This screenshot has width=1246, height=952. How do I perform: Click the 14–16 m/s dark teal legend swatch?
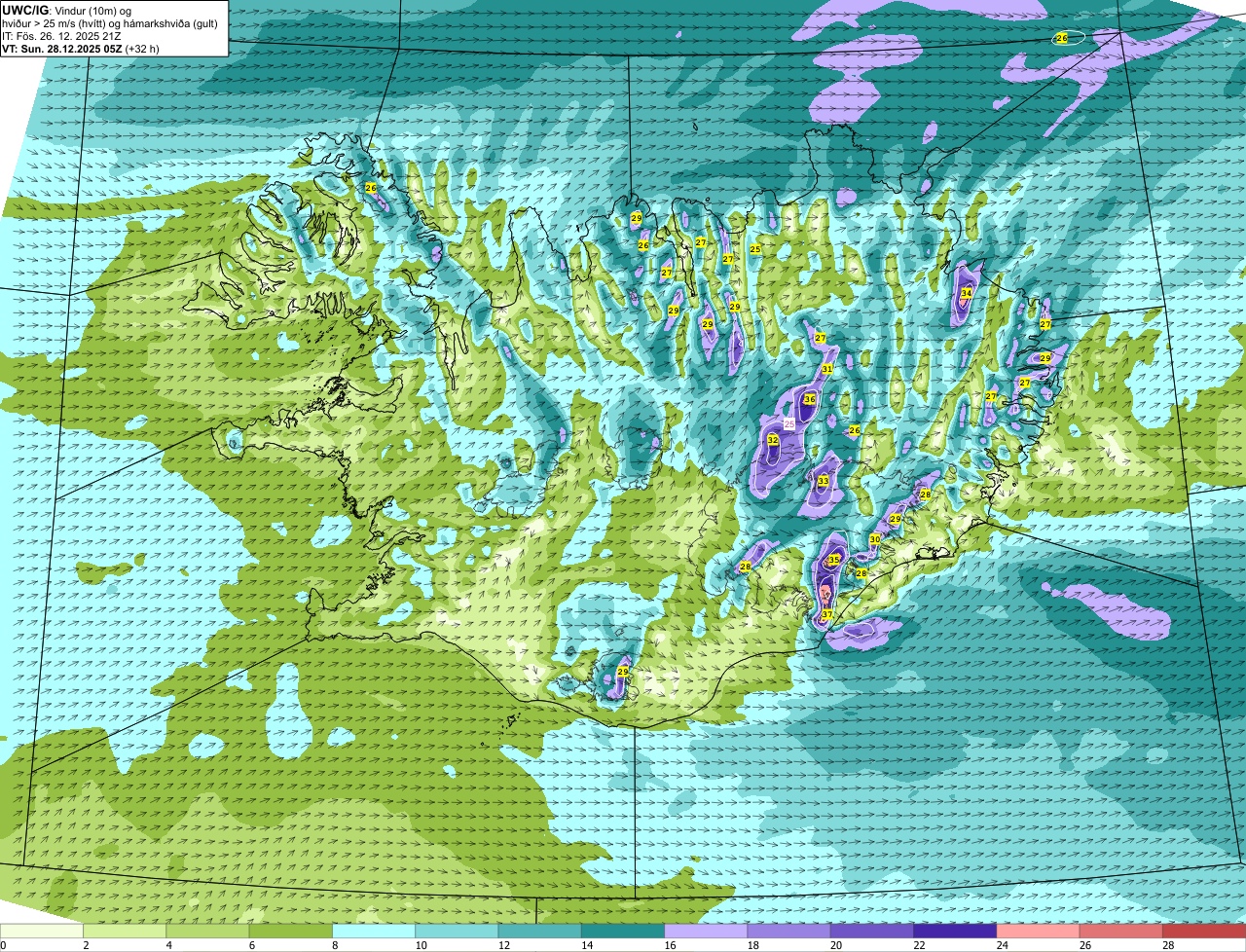[623, 931]
